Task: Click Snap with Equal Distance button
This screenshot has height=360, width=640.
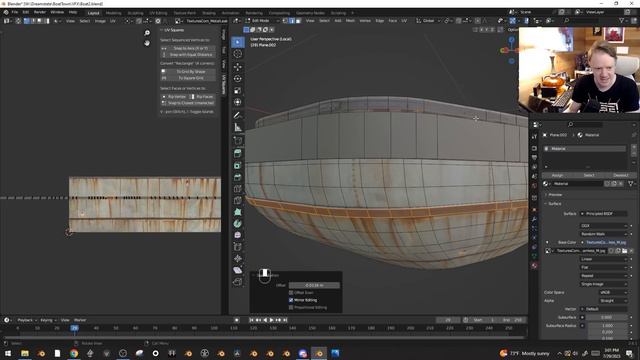Action: 188,55
